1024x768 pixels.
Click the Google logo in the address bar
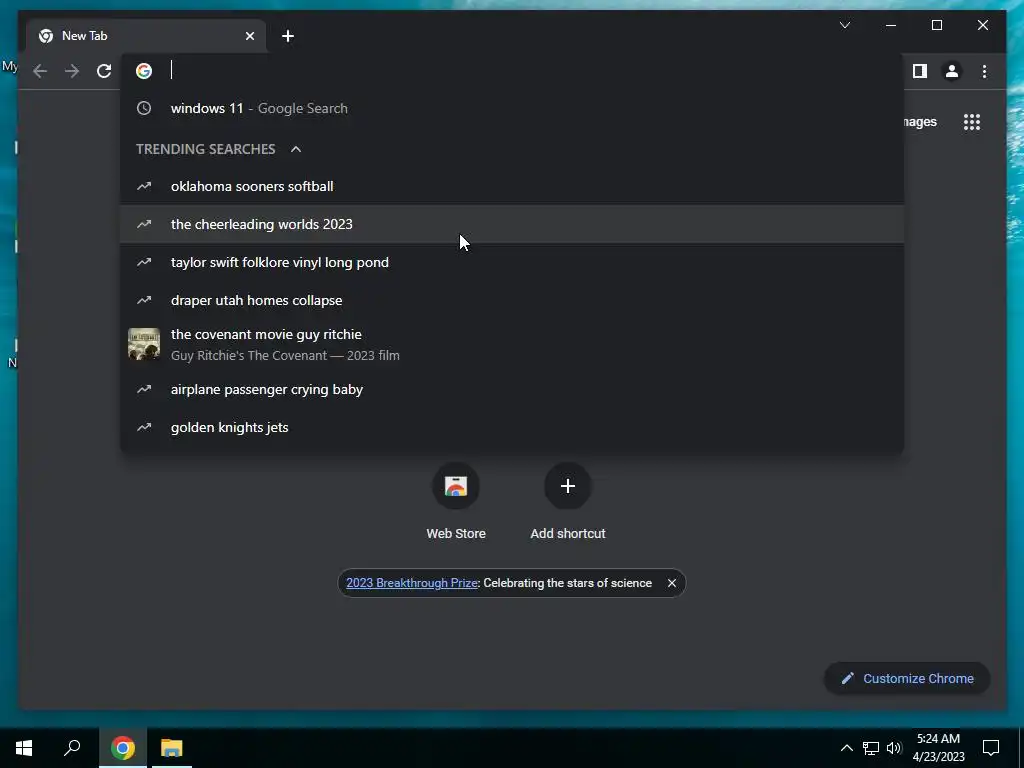tap(144, 71)
